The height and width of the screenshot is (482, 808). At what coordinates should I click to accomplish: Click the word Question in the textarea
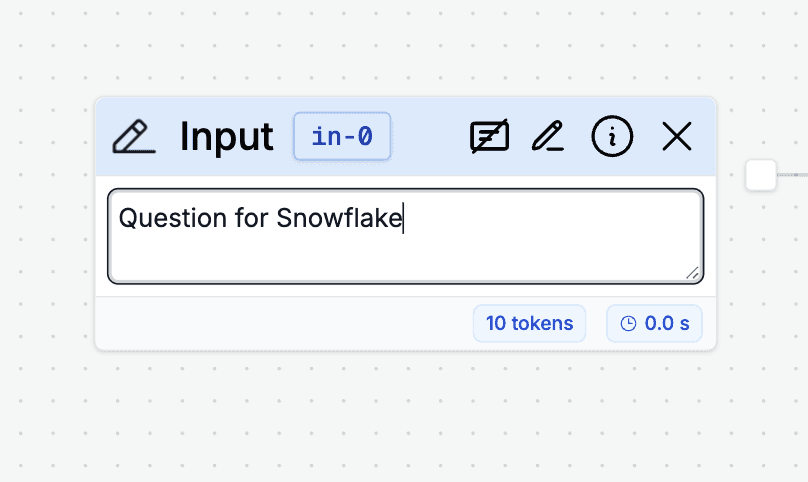(x=172, y=218)
